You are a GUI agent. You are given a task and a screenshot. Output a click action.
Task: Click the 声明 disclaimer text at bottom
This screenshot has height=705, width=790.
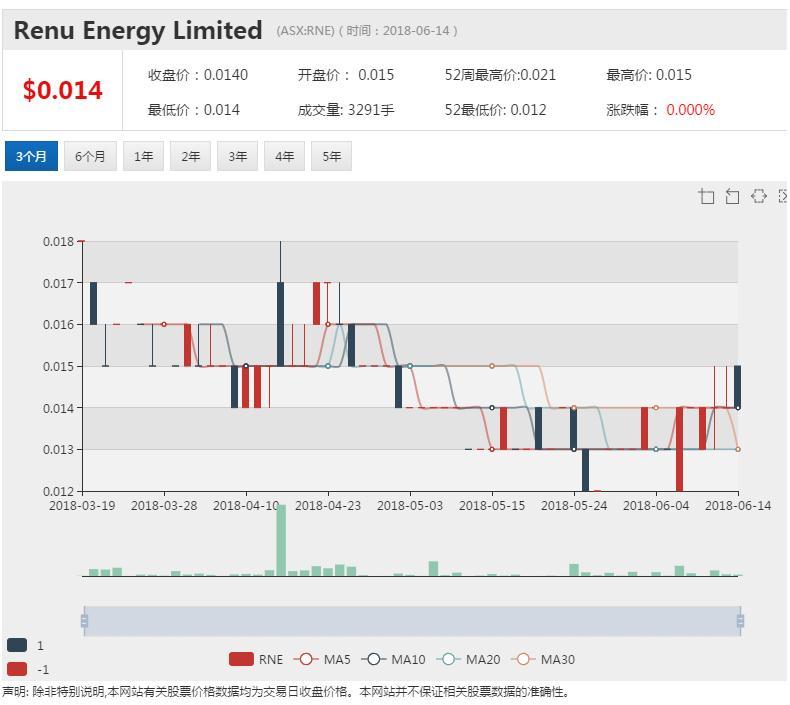[286, 692]
